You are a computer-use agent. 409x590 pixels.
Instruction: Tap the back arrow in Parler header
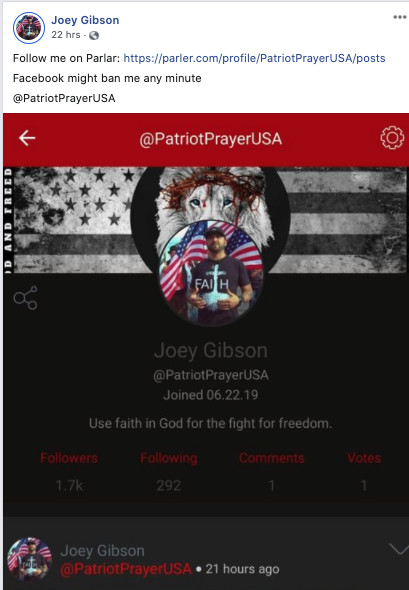pyautogui.click(x=27, y=138)
